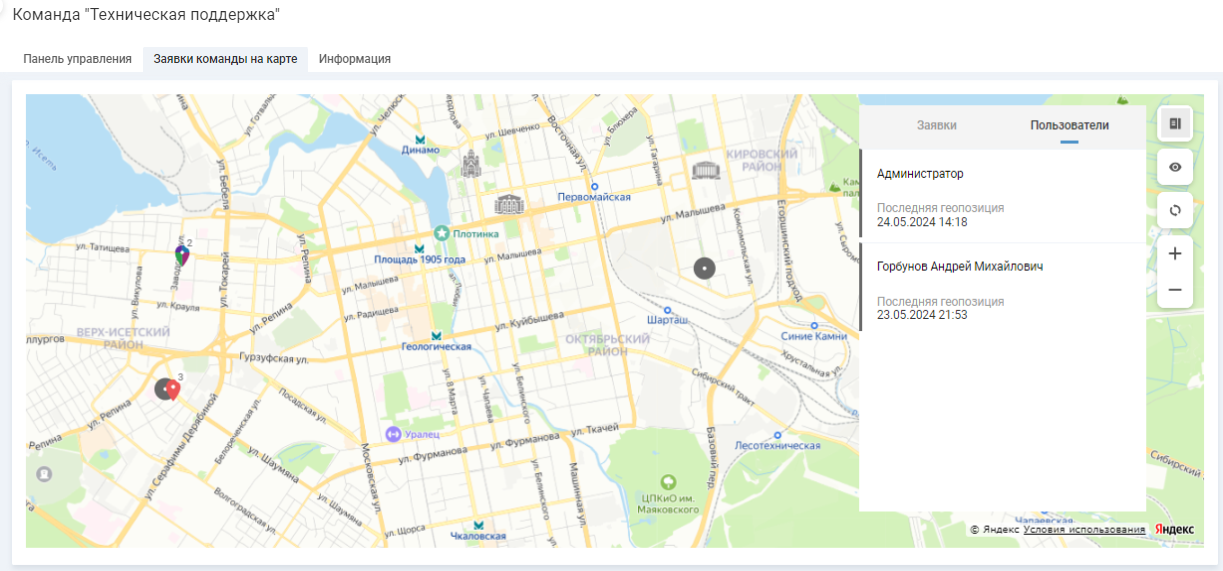Click the red pin marker labeled 3
This screenshot has height=571, width=1223.
click(173, 389)
